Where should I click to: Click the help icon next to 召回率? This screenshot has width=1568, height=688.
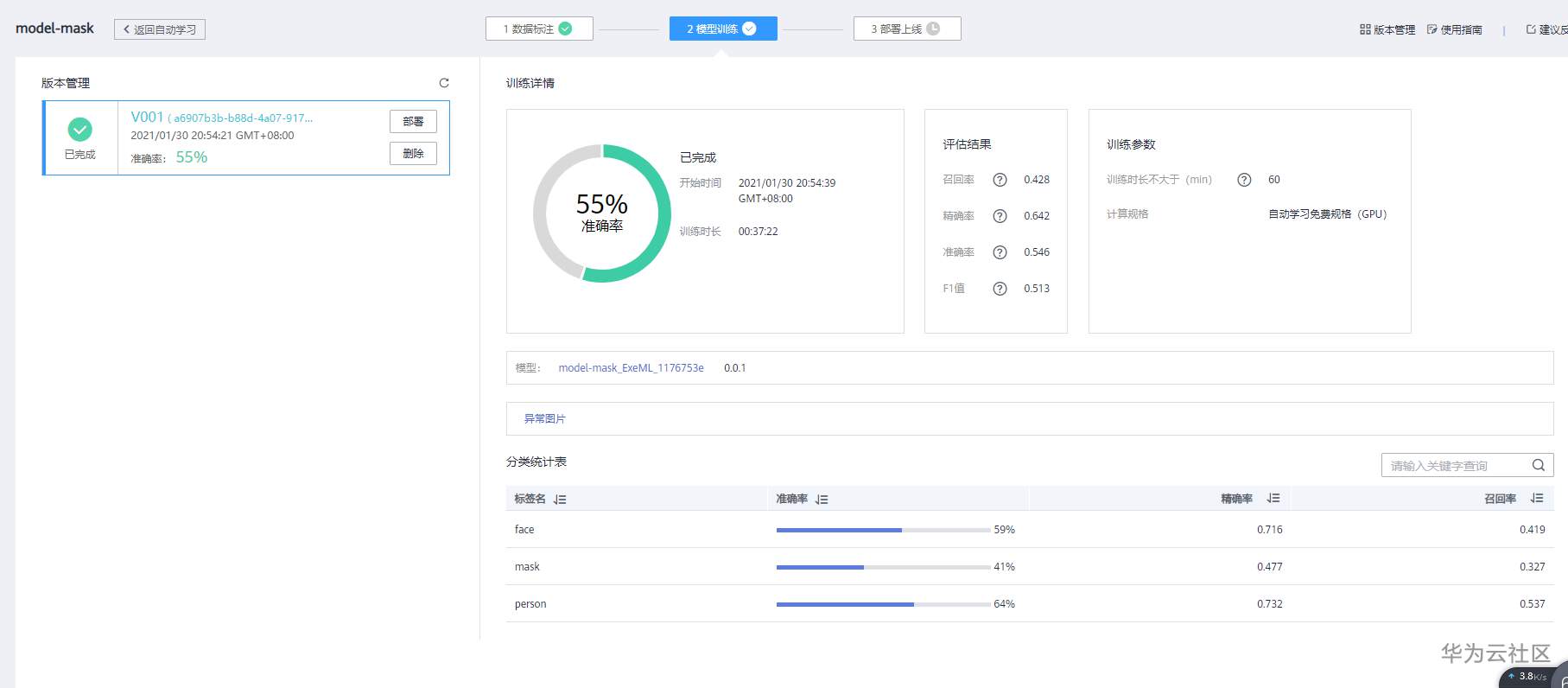[1000, 180]
